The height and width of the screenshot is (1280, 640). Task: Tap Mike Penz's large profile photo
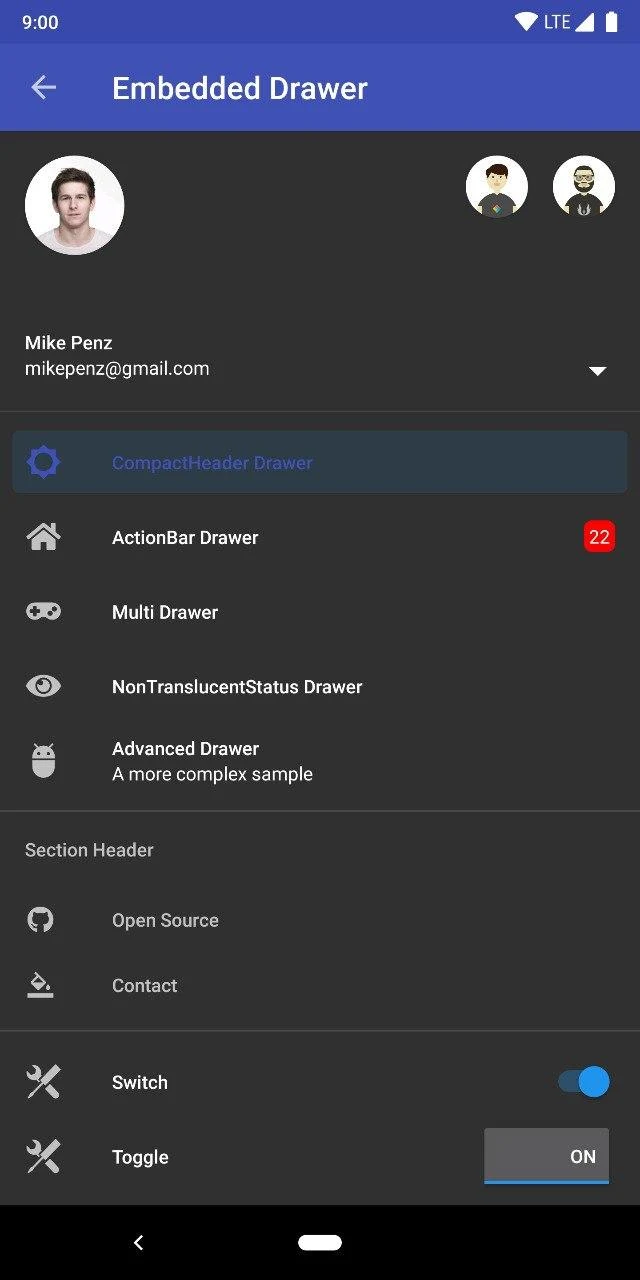click(74, 205)
